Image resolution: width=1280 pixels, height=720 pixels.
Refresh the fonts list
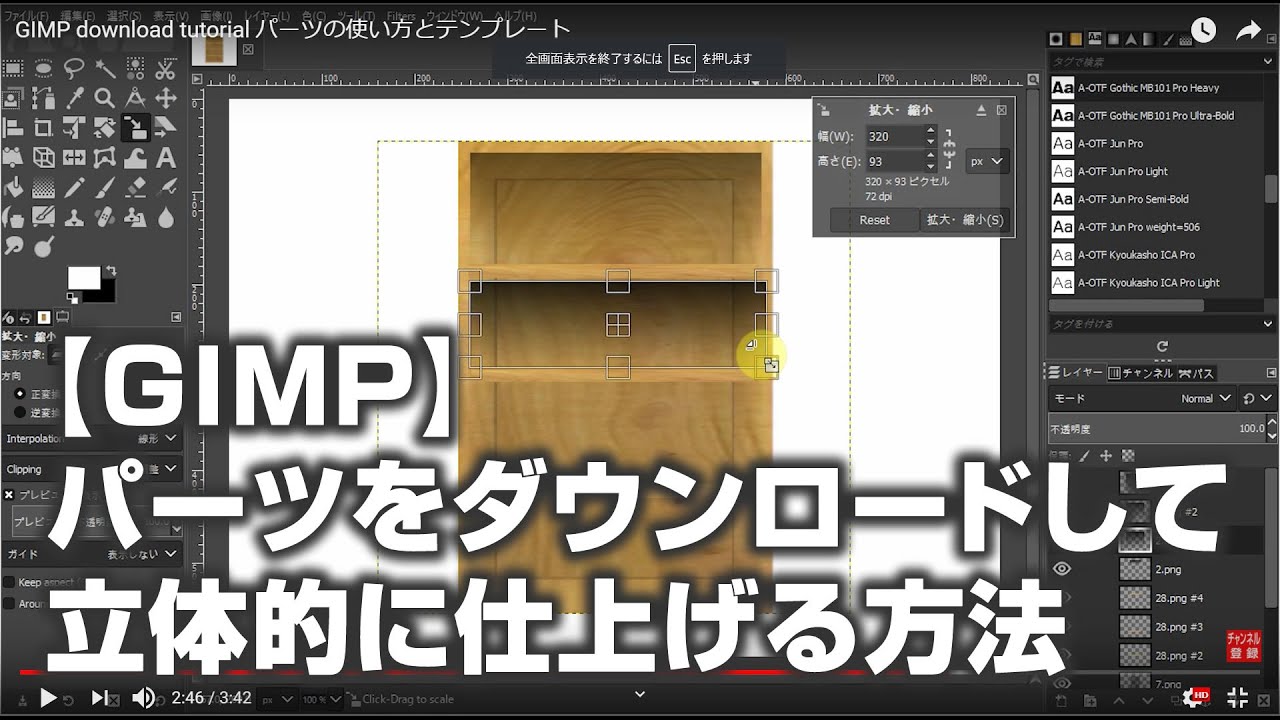pyautogui.click(x=1161, y=347)
